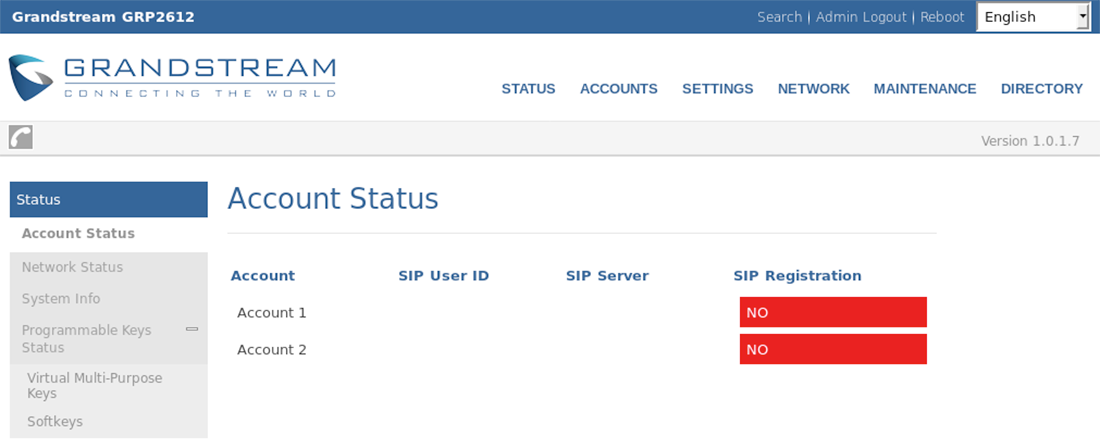This screenshot has width=1100, height=448.
Task: Click Account 1 NO registration status
Action: (833, 312)
